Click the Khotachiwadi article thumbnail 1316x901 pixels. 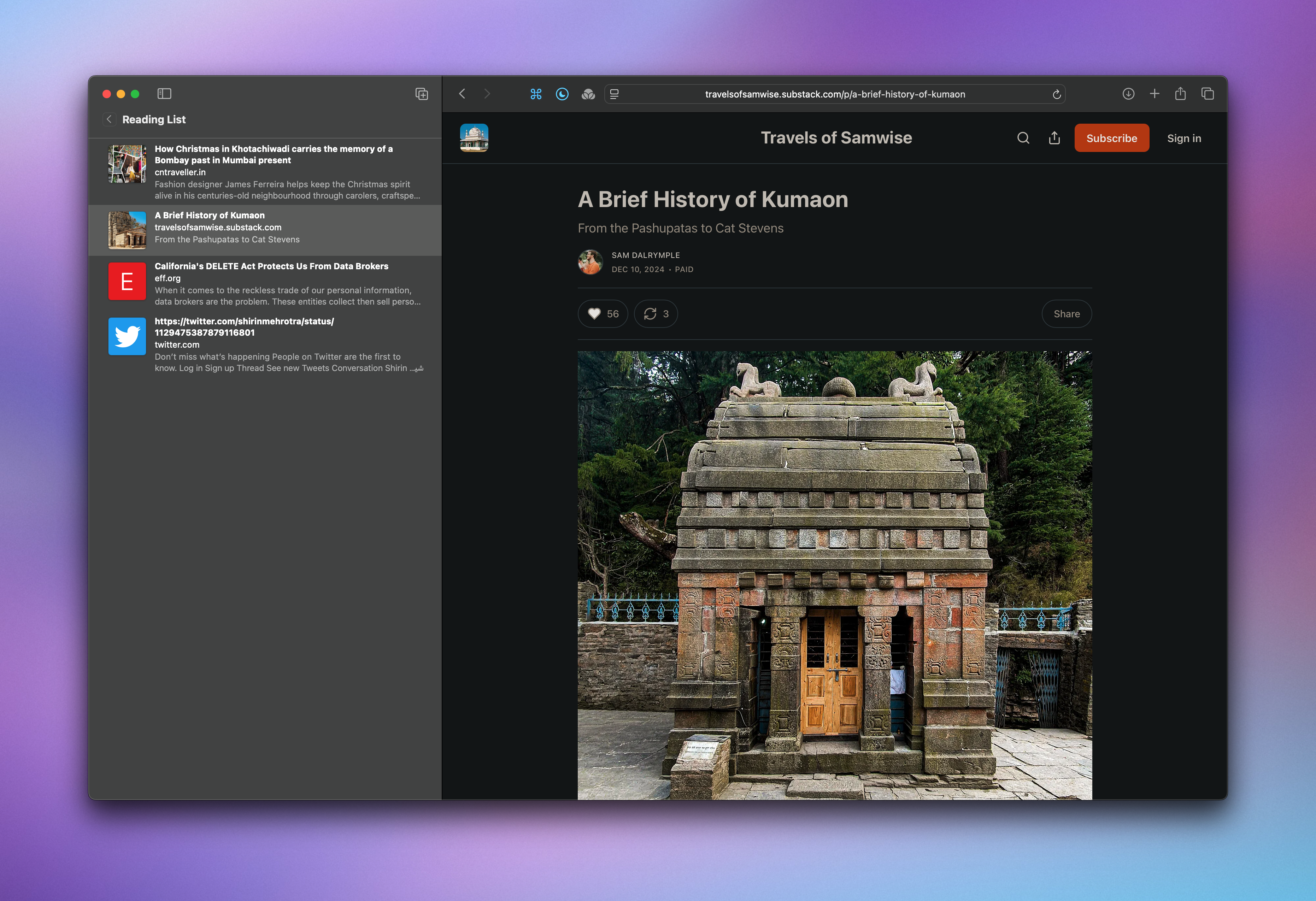point(127,164)
